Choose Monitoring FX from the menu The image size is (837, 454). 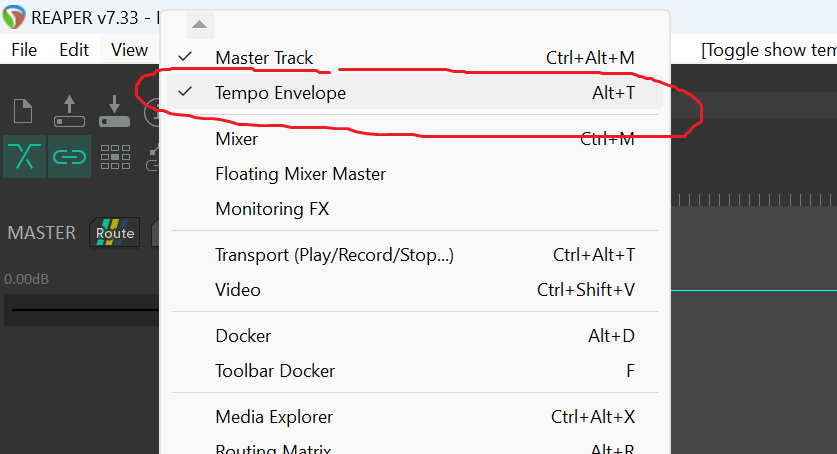[272, 209]
